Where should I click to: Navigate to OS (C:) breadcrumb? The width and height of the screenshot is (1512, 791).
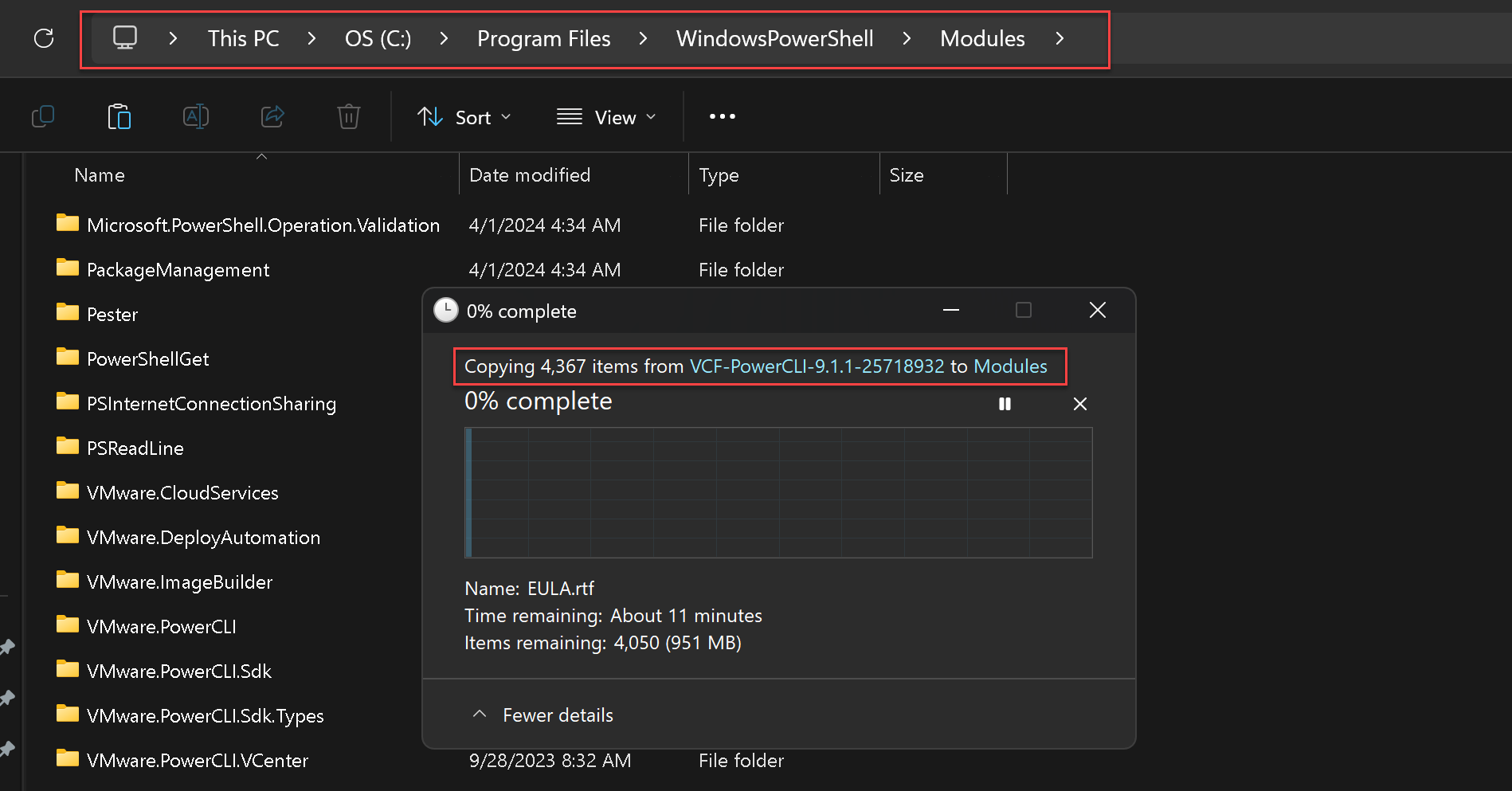(x=378, y=38)
